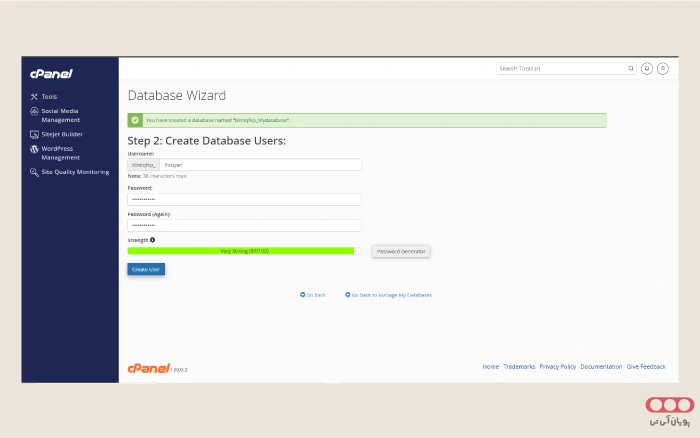Open the notifications bell icon

(x=647, y=69)
